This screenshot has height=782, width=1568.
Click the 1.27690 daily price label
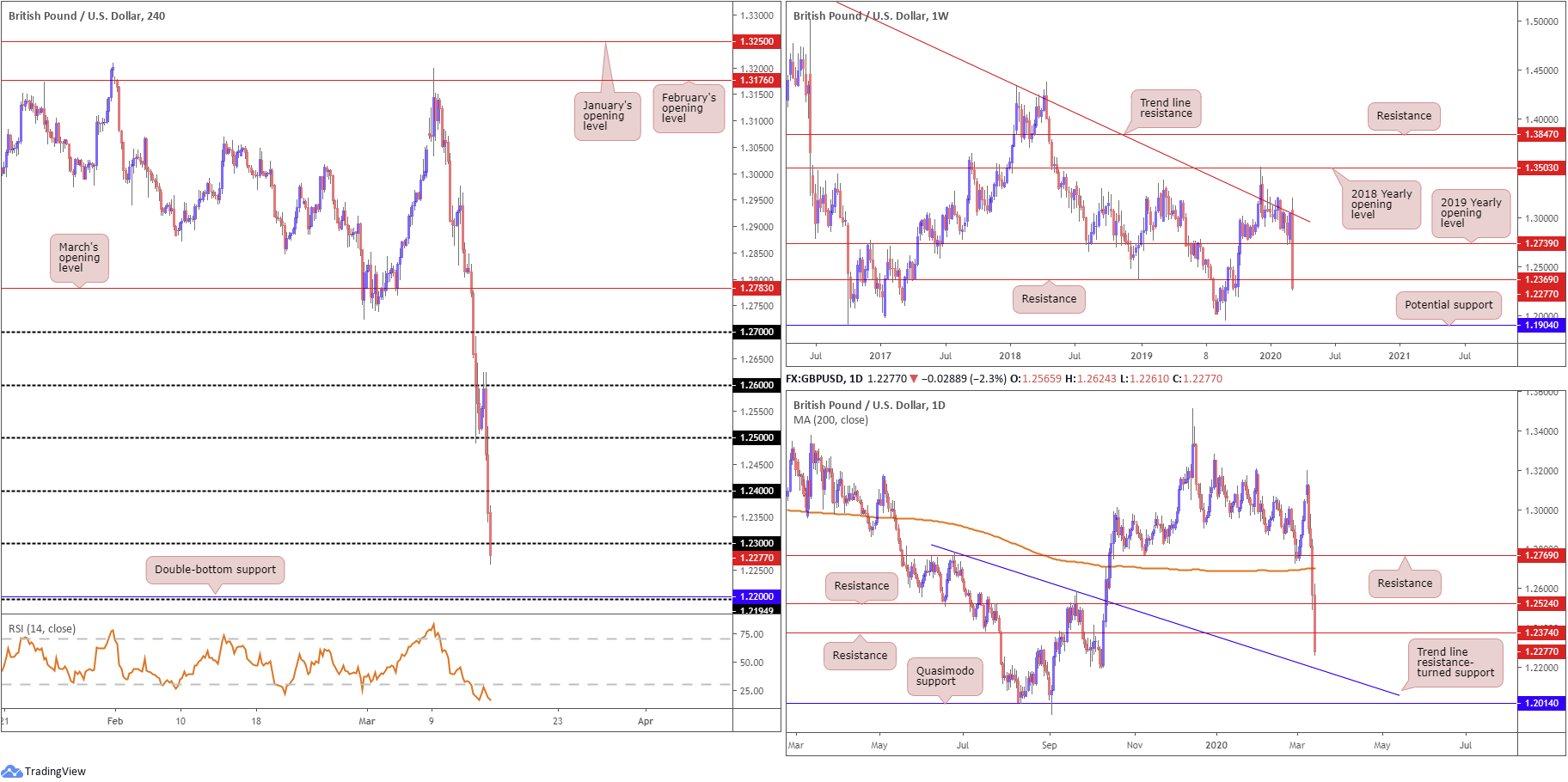point(1541,555)
